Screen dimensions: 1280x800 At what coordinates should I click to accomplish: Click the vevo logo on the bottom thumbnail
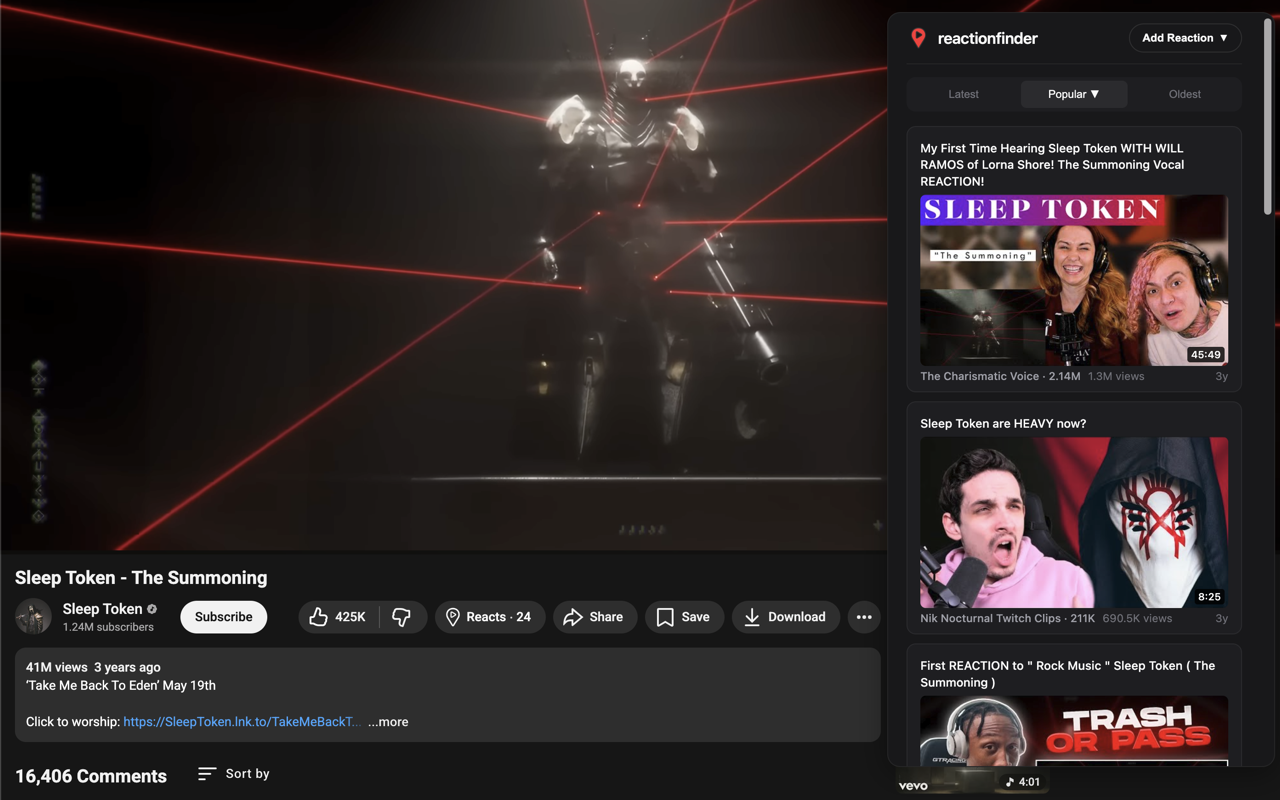click(x=913, y=786)
